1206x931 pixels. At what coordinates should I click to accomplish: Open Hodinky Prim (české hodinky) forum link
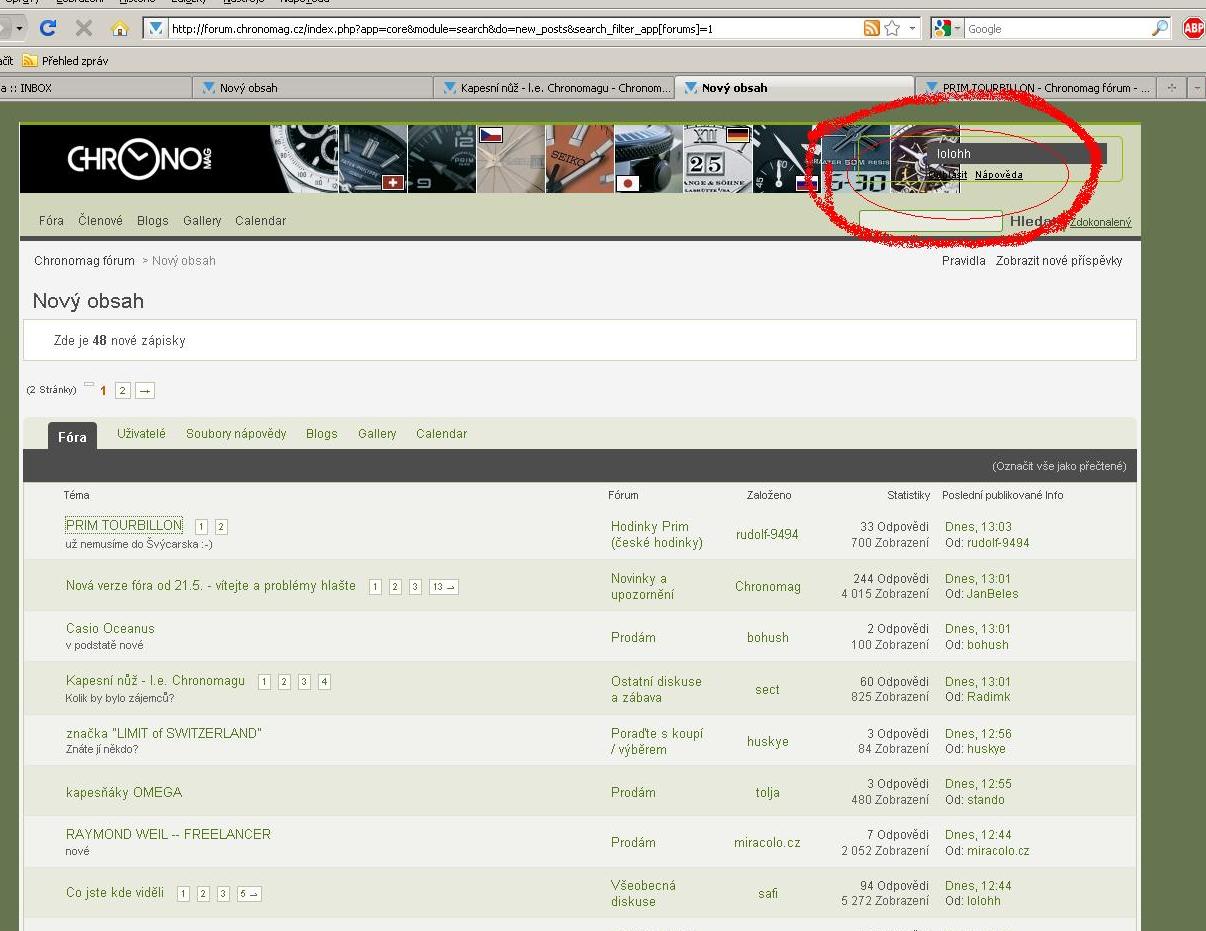[657, 535]
